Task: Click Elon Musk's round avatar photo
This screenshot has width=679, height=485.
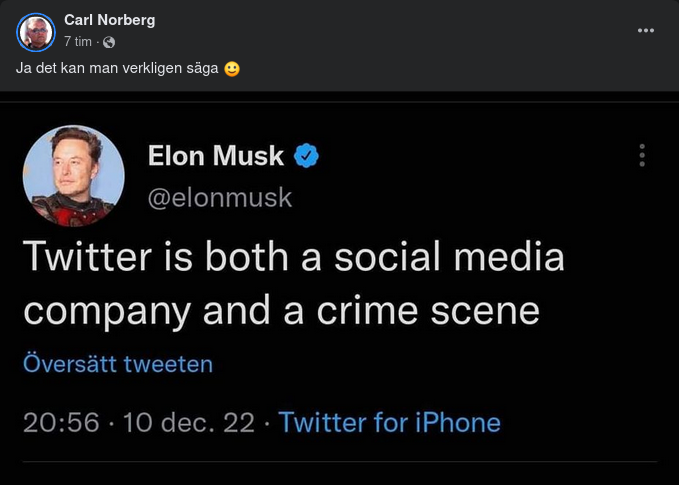Action: tap(73, 176)
